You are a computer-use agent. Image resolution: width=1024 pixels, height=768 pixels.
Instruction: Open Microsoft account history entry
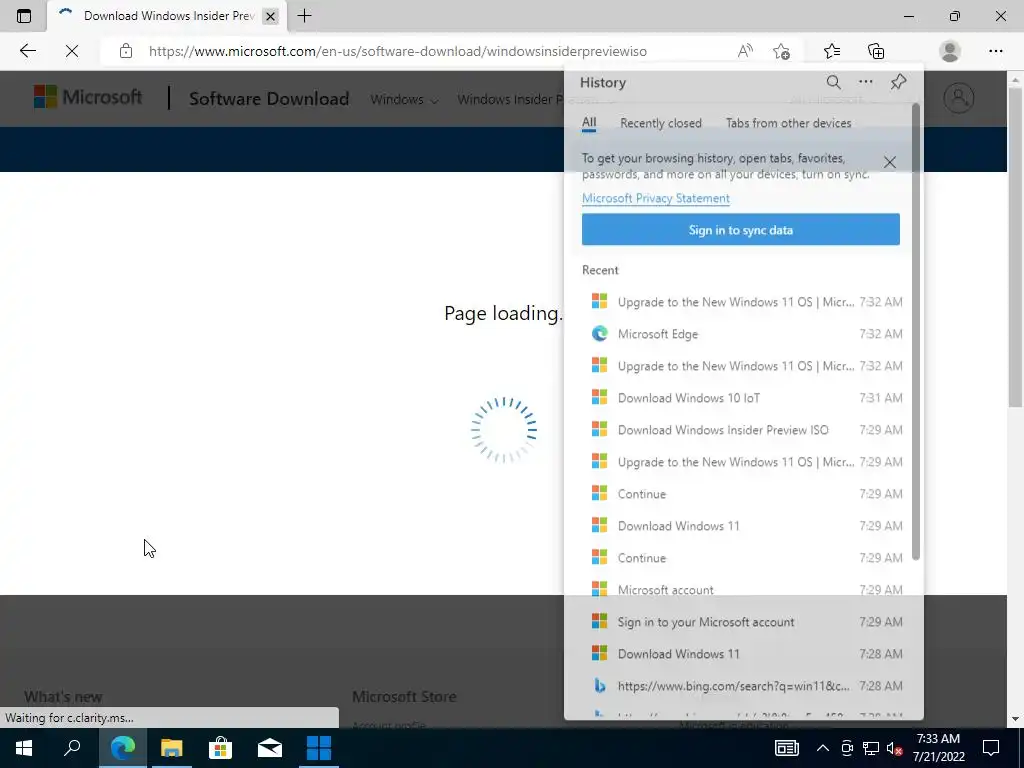click(746, 590)
